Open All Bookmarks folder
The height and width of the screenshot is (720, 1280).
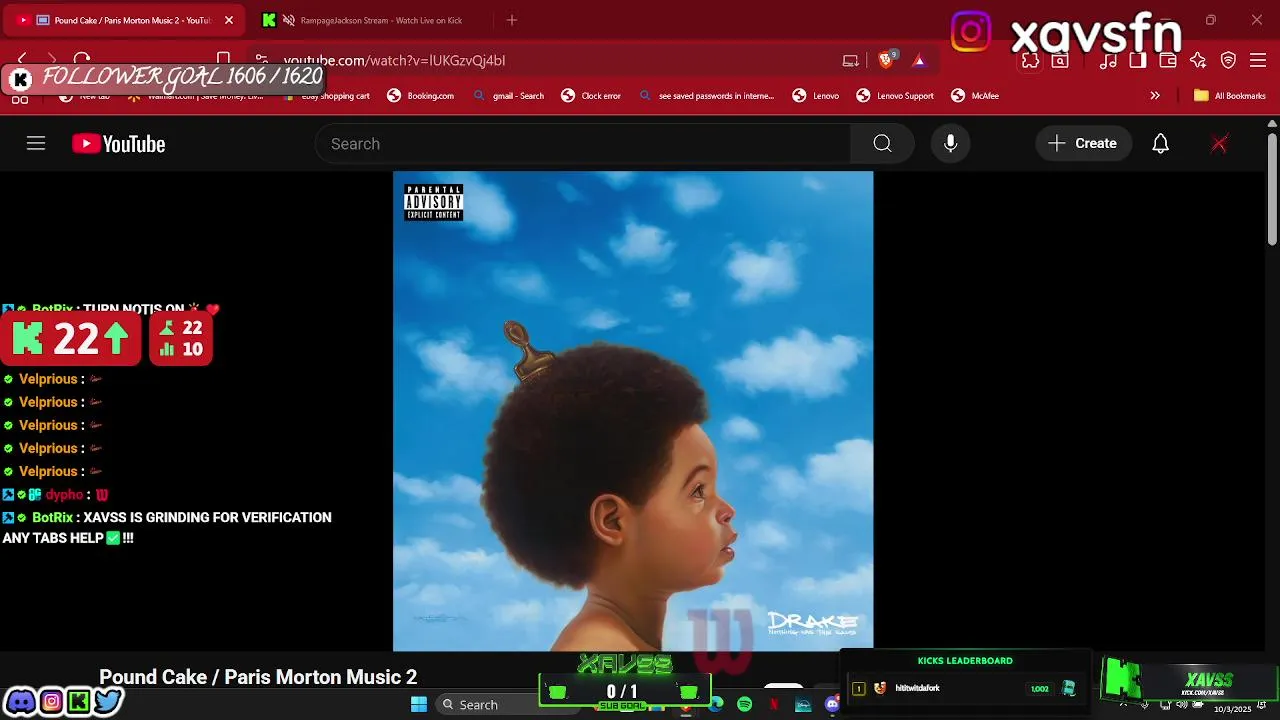click(1230, 96)
